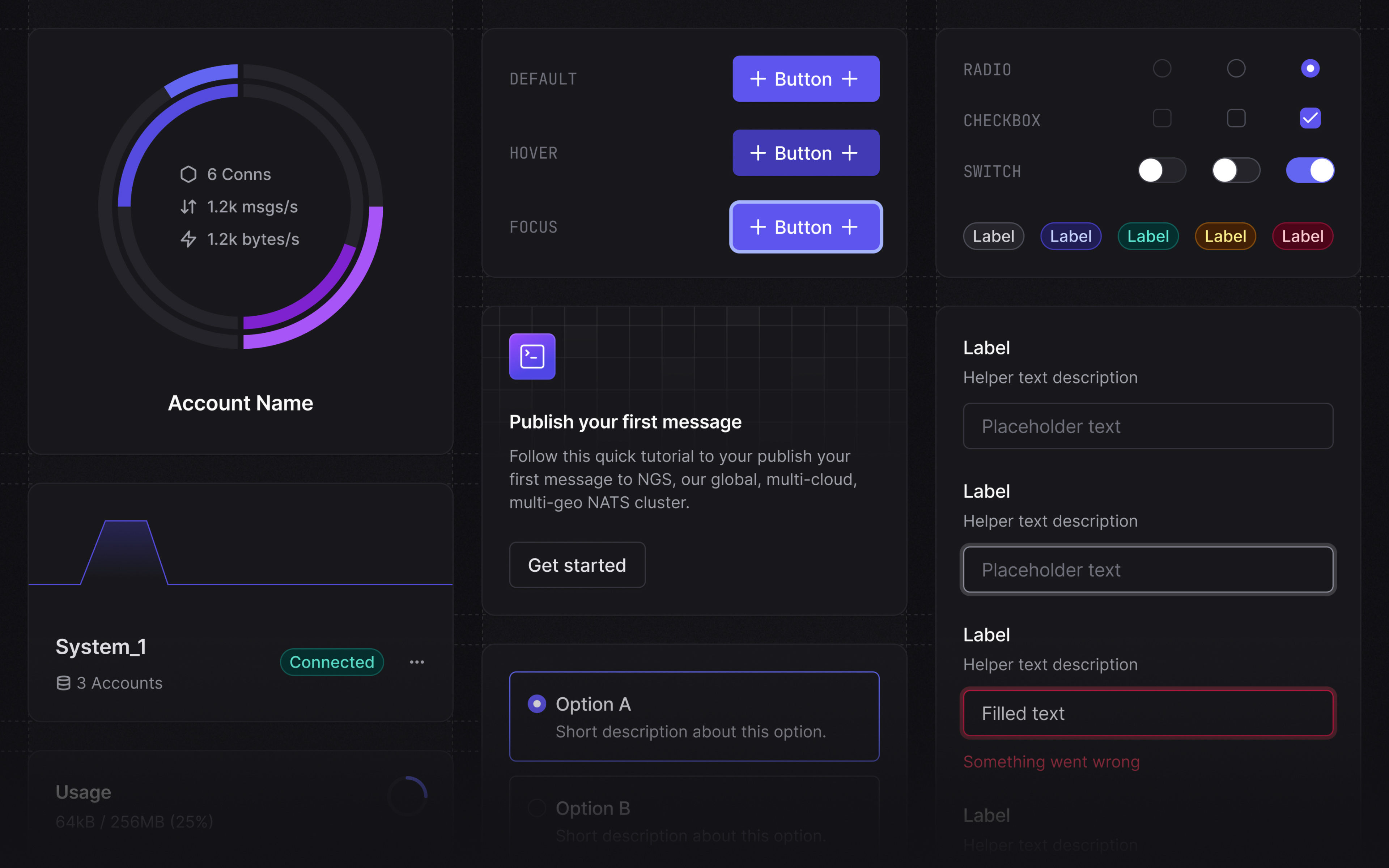Click the Something went wrong error message
This screenshot has height=868, width=1389.
1052,762
